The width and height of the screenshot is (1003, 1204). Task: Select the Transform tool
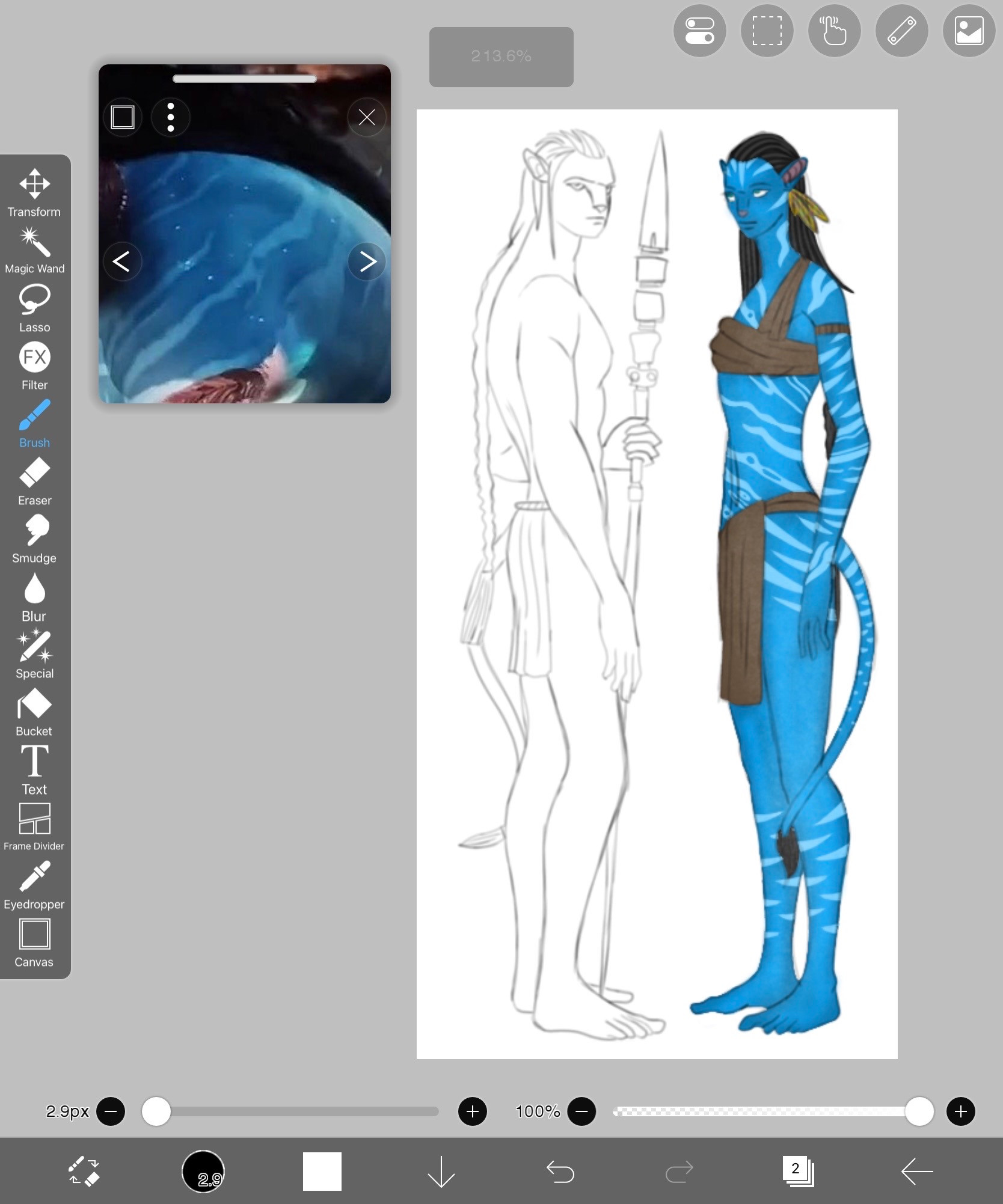(34, 192)
